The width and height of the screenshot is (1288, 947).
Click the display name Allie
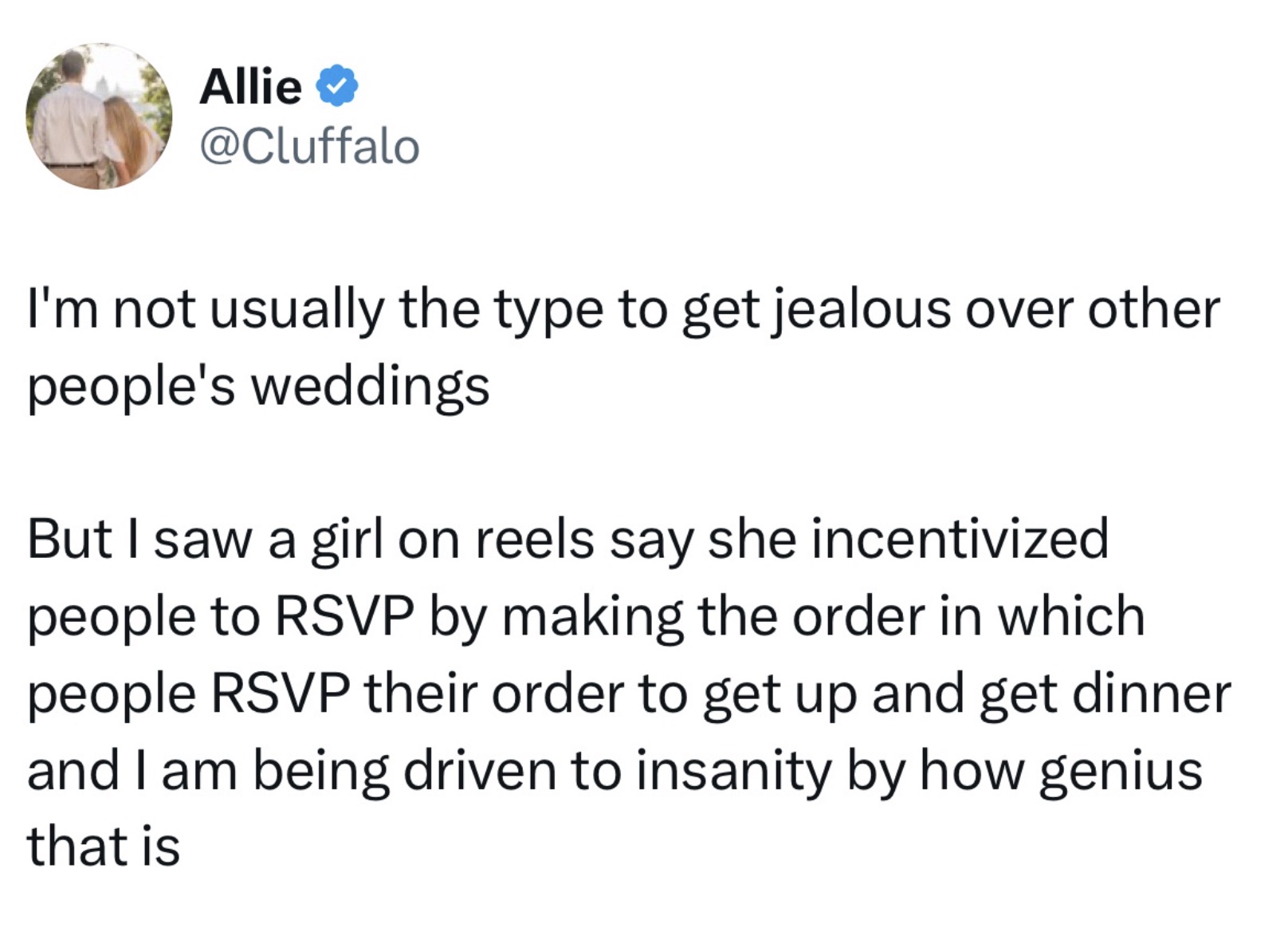250,86
